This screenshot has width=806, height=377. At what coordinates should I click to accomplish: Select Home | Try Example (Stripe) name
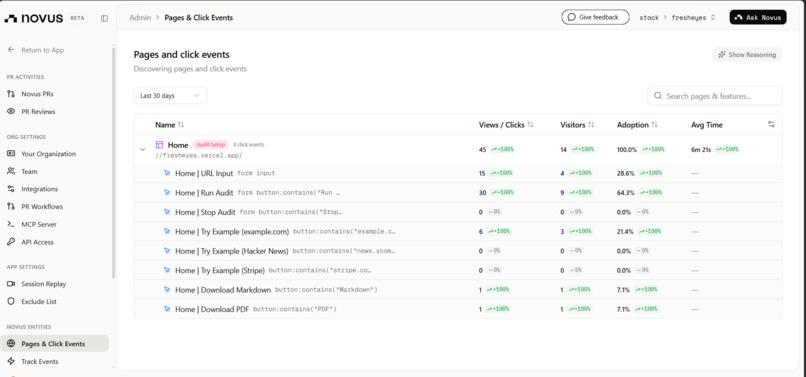(x=220, y=271)
